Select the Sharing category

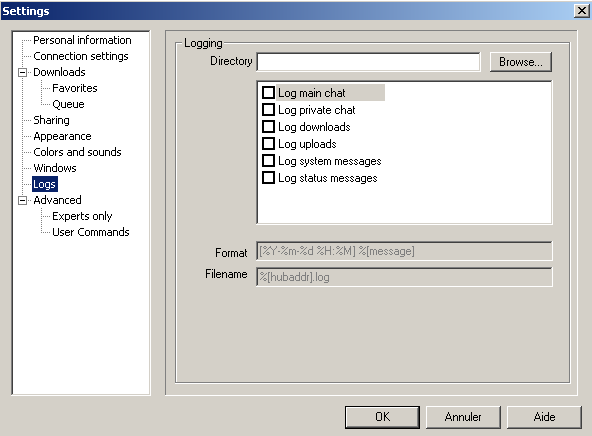click(x=51, y=120)
